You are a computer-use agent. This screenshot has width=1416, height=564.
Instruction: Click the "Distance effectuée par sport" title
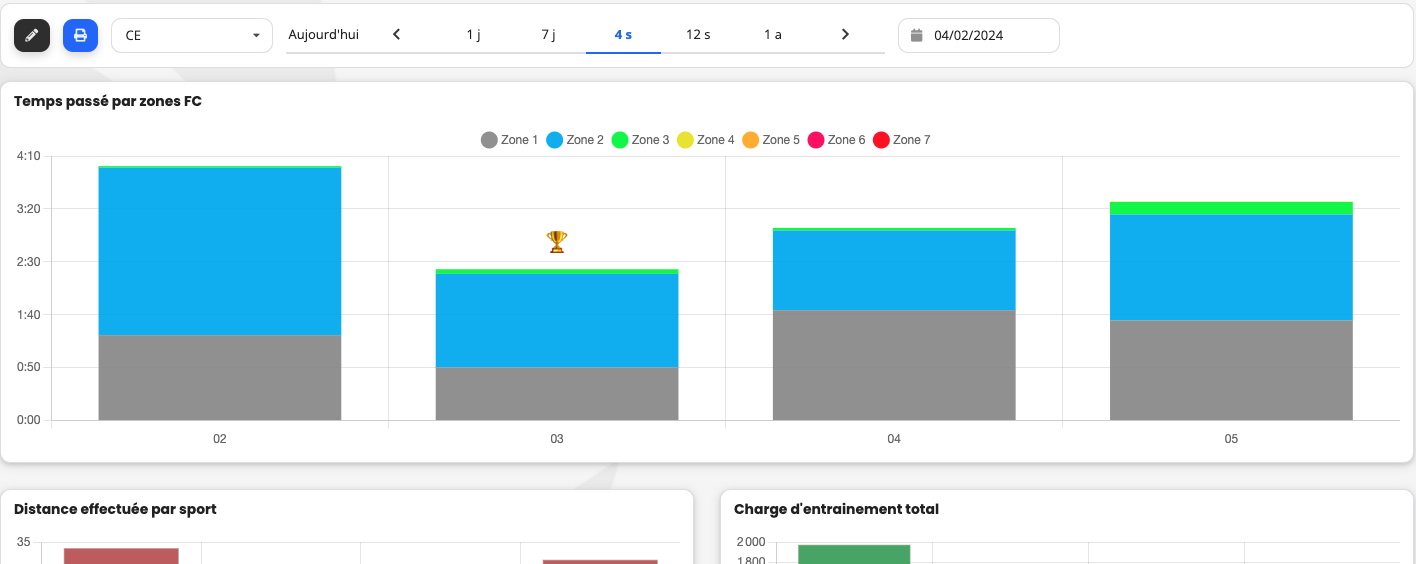point(115,509)
